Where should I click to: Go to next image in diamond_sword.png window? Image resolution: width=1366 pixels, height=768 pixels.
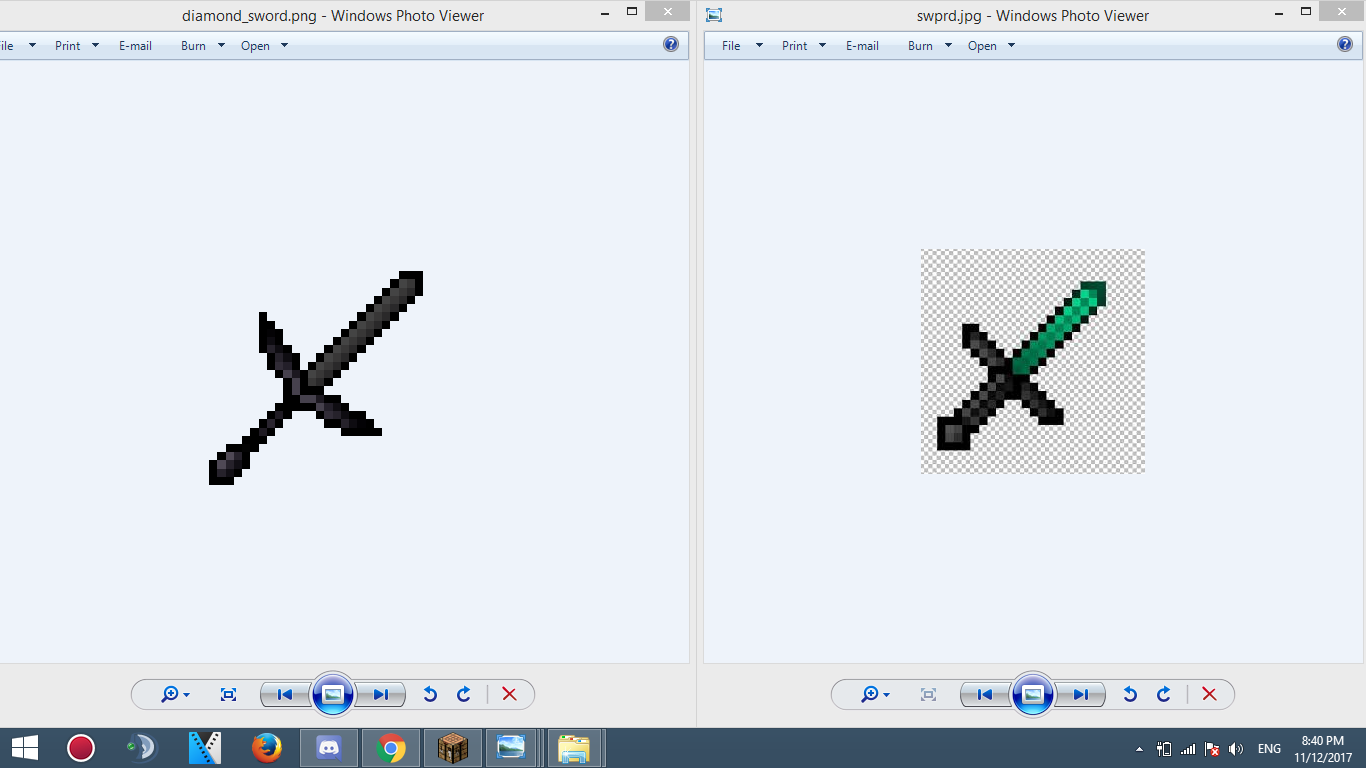[x=381, y=694]
